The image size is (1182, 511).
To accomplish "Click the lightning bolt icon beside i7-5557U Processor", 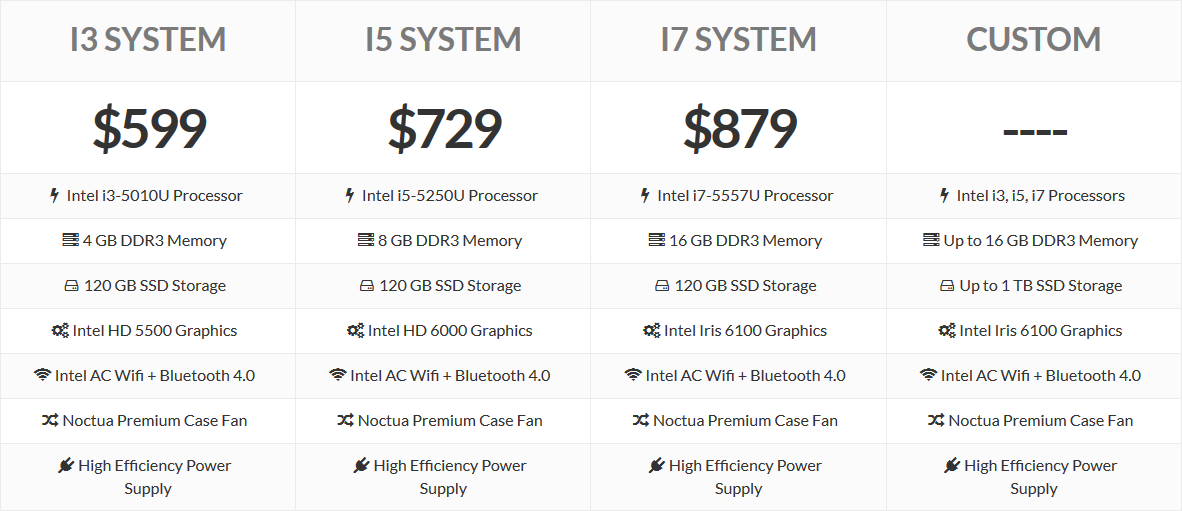I will (x=645, y=196).
